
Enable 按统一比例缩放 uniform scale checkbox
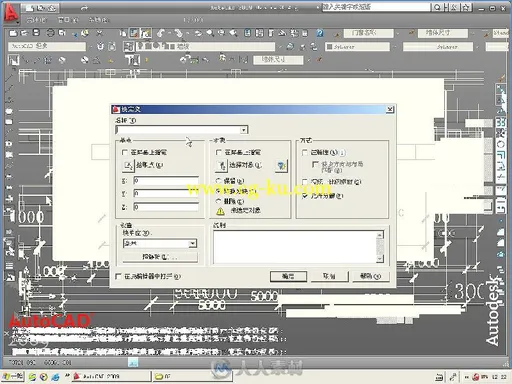304,182
